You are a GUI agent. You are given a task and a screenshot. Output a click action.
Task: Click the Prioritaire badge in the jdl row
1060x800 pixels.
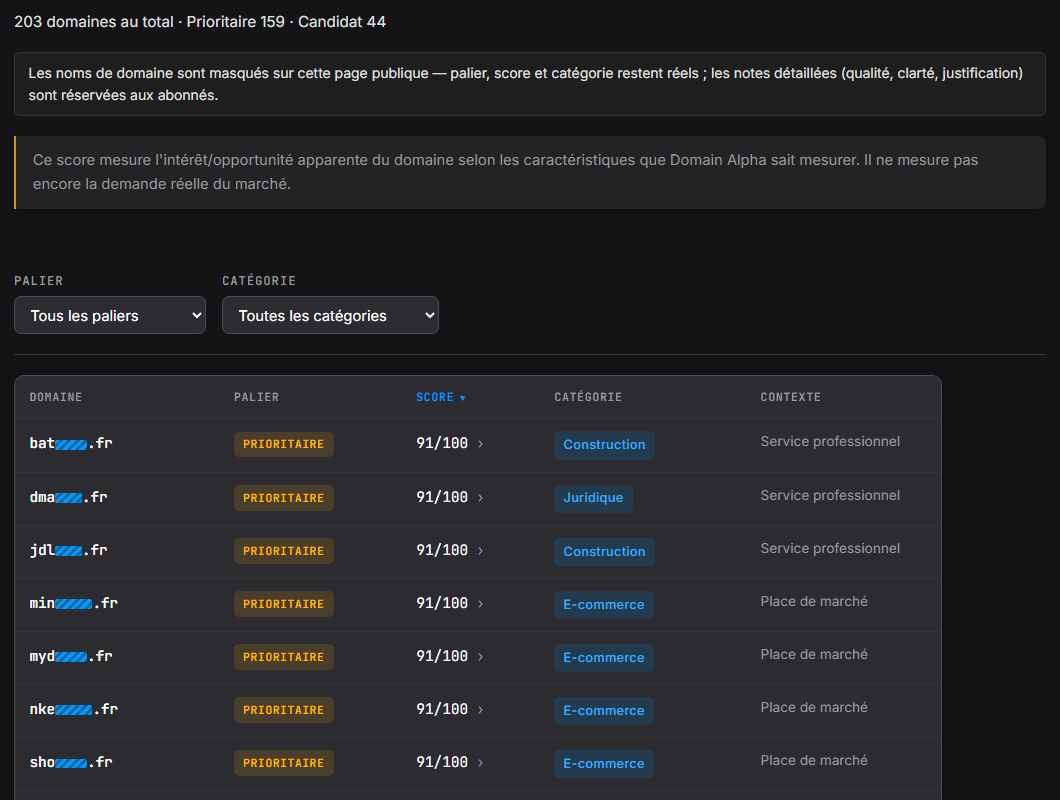(x=284, y=551)
